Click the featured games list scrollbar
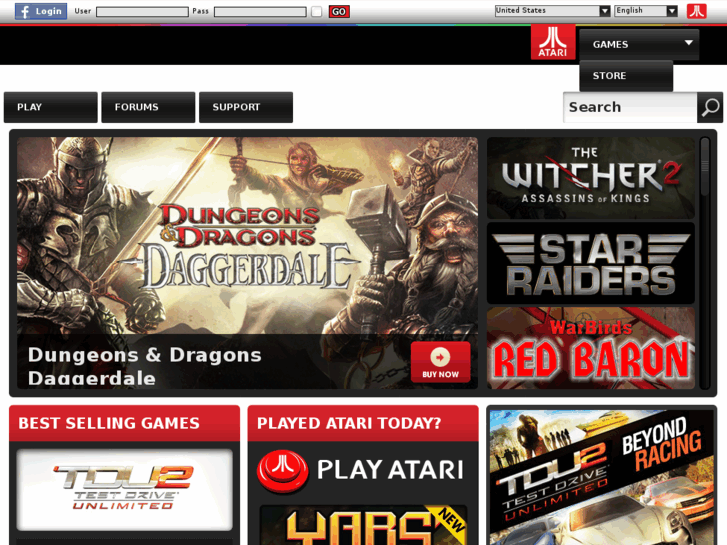Viewport: 727px width, 545px height. [x=705, y=263]
